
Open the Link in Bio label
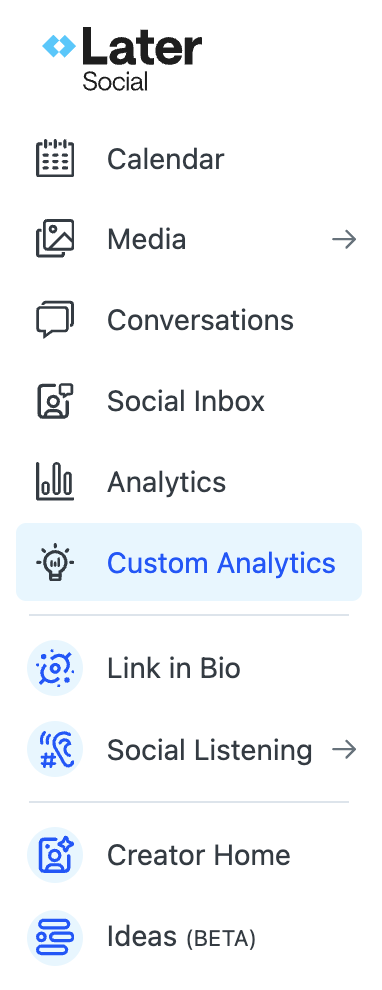click(x=174, y=669)
